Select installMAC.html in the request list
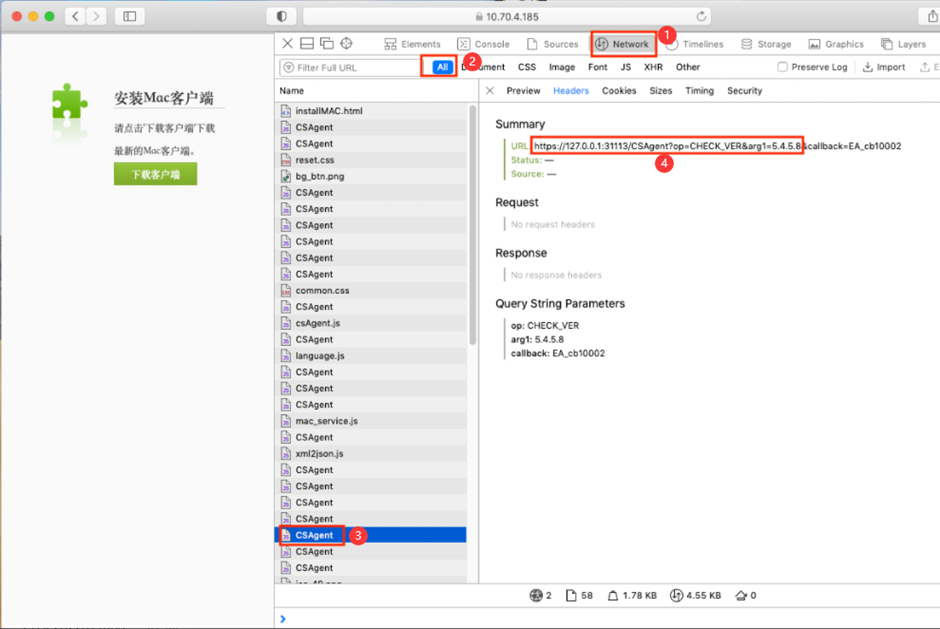The height and width of the screenshot is (629, 940). point(370,111)
